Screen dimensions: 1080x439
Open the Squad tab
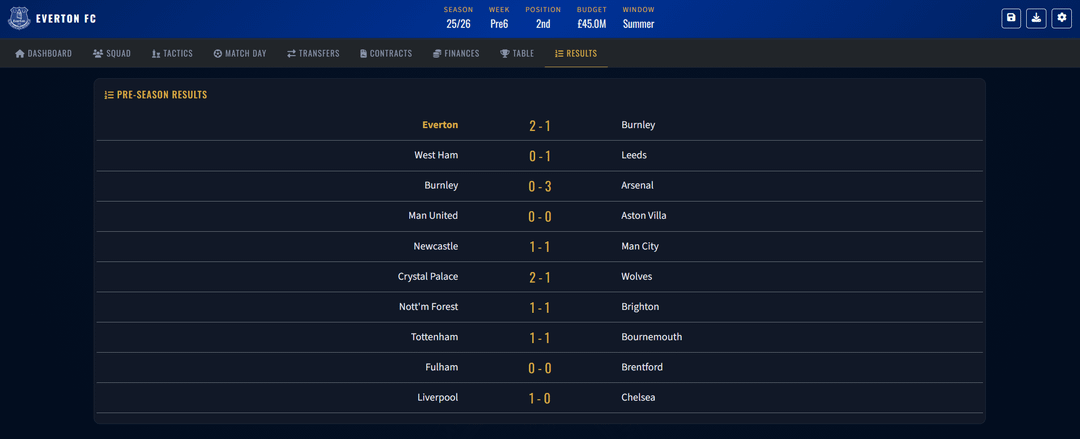click(x=112, y=53)
